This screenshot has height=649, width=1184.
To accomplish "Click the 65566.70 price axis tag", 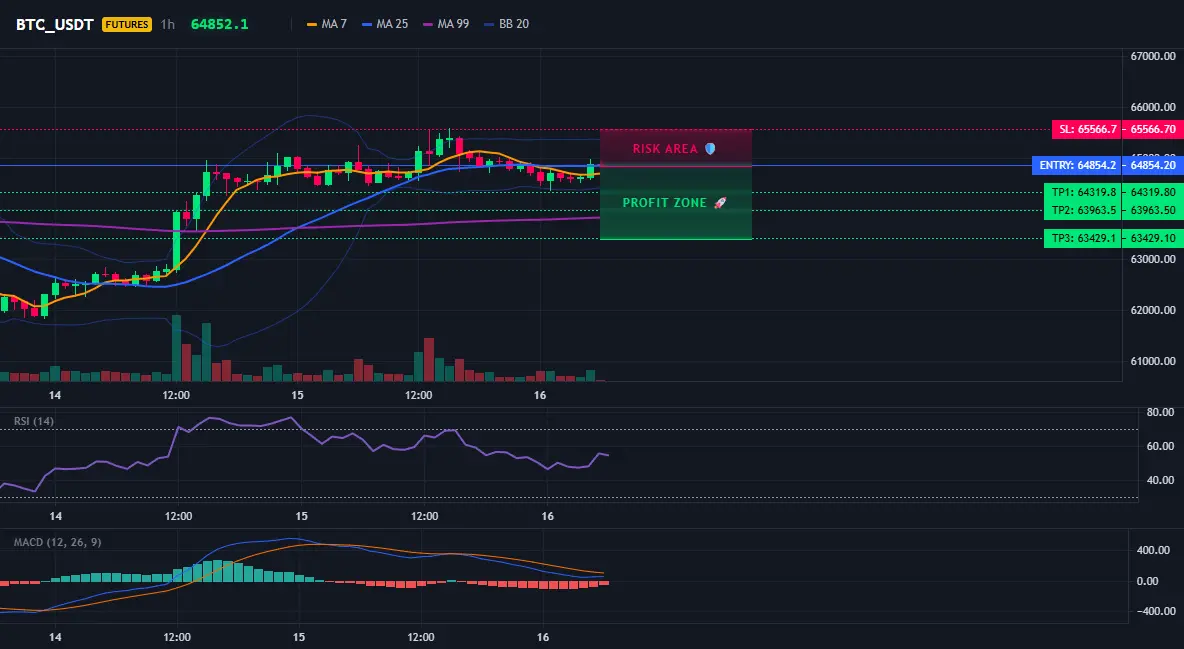I will coord(1153,129).
